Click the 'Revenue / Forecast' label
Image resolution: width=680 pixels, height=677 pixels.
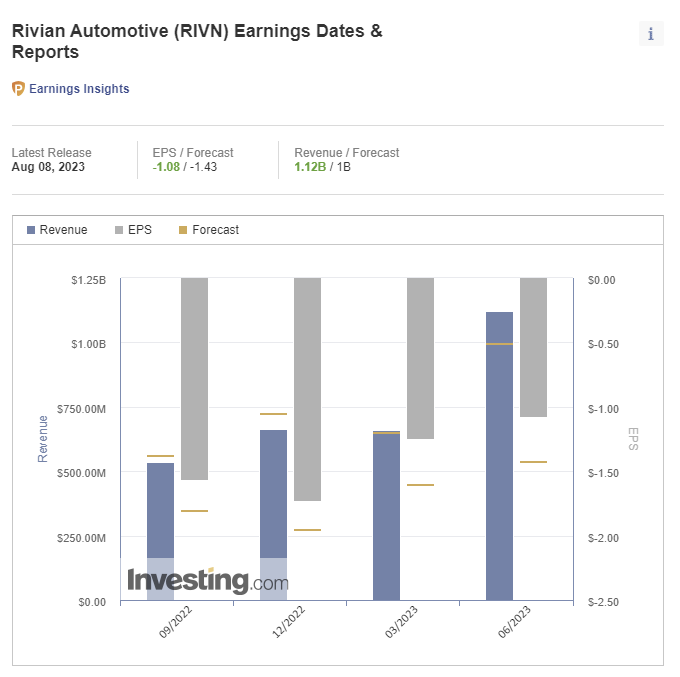tap(347, 153)
